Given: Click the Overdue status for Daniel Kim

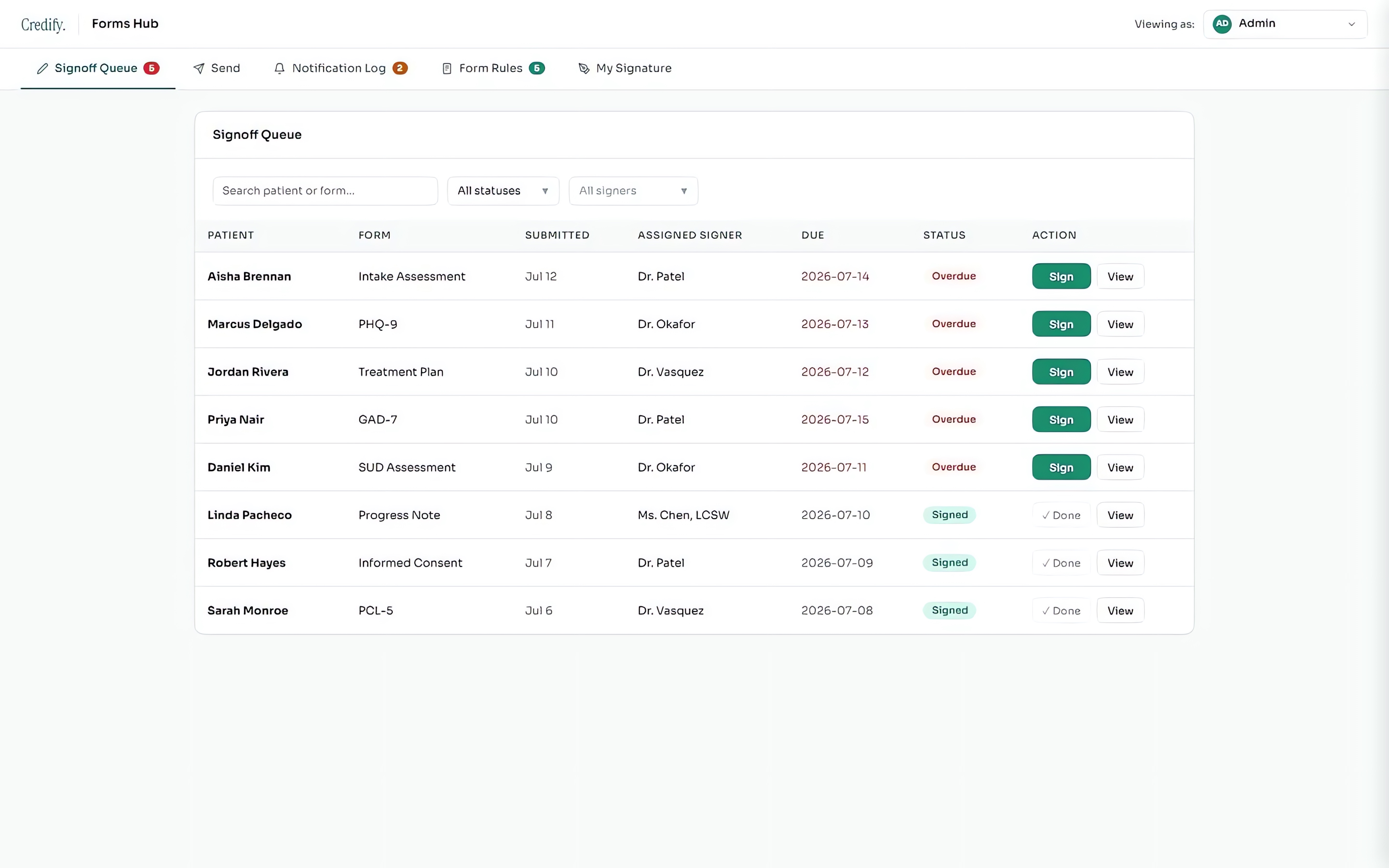Looking at the screenshot, I should coord(953,467).
